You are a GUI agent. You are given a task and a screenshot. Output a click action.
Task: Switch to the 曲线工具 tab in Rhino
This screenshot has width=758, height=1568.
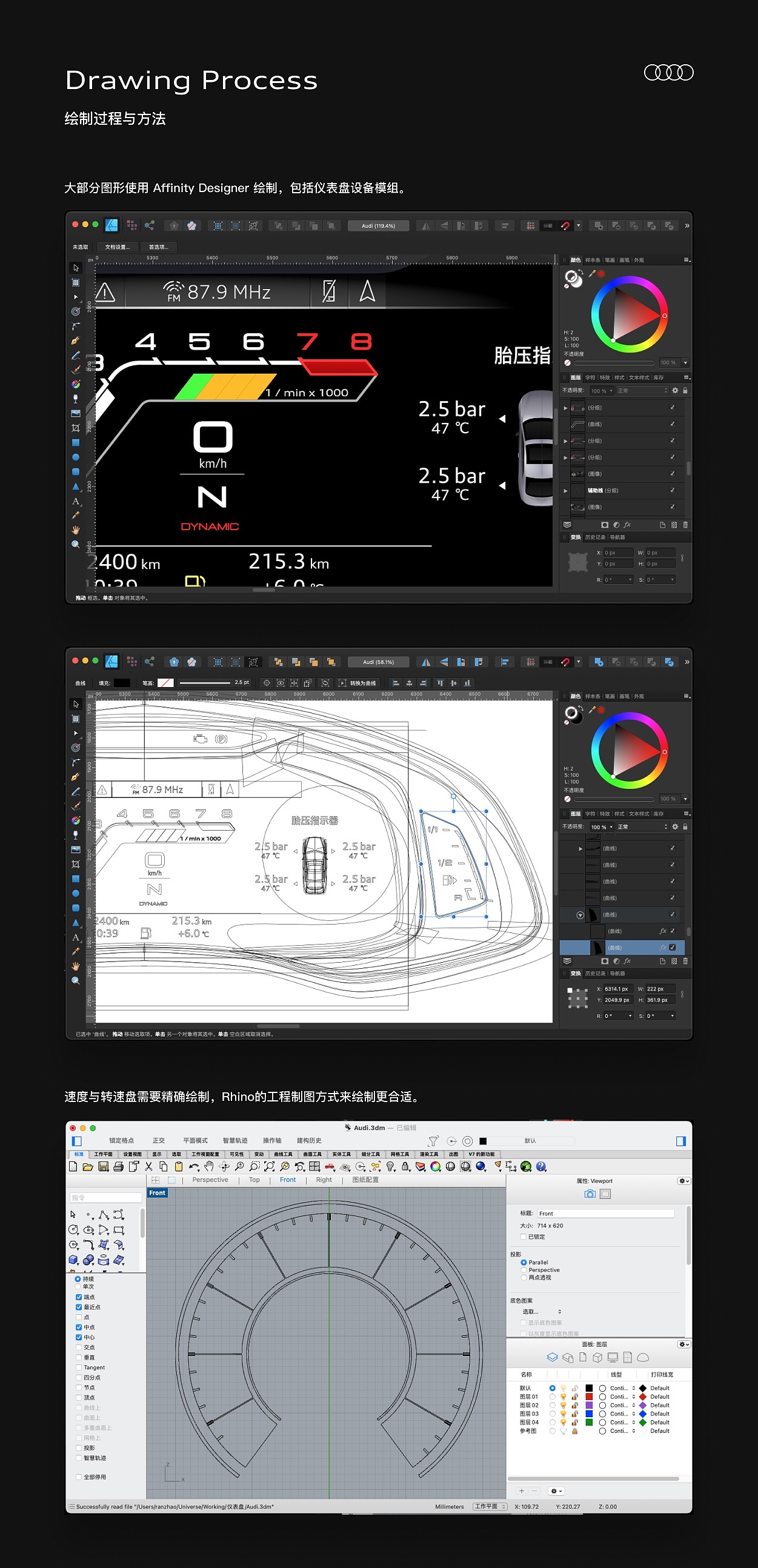pyautogui.click(x=283, y=1154)
